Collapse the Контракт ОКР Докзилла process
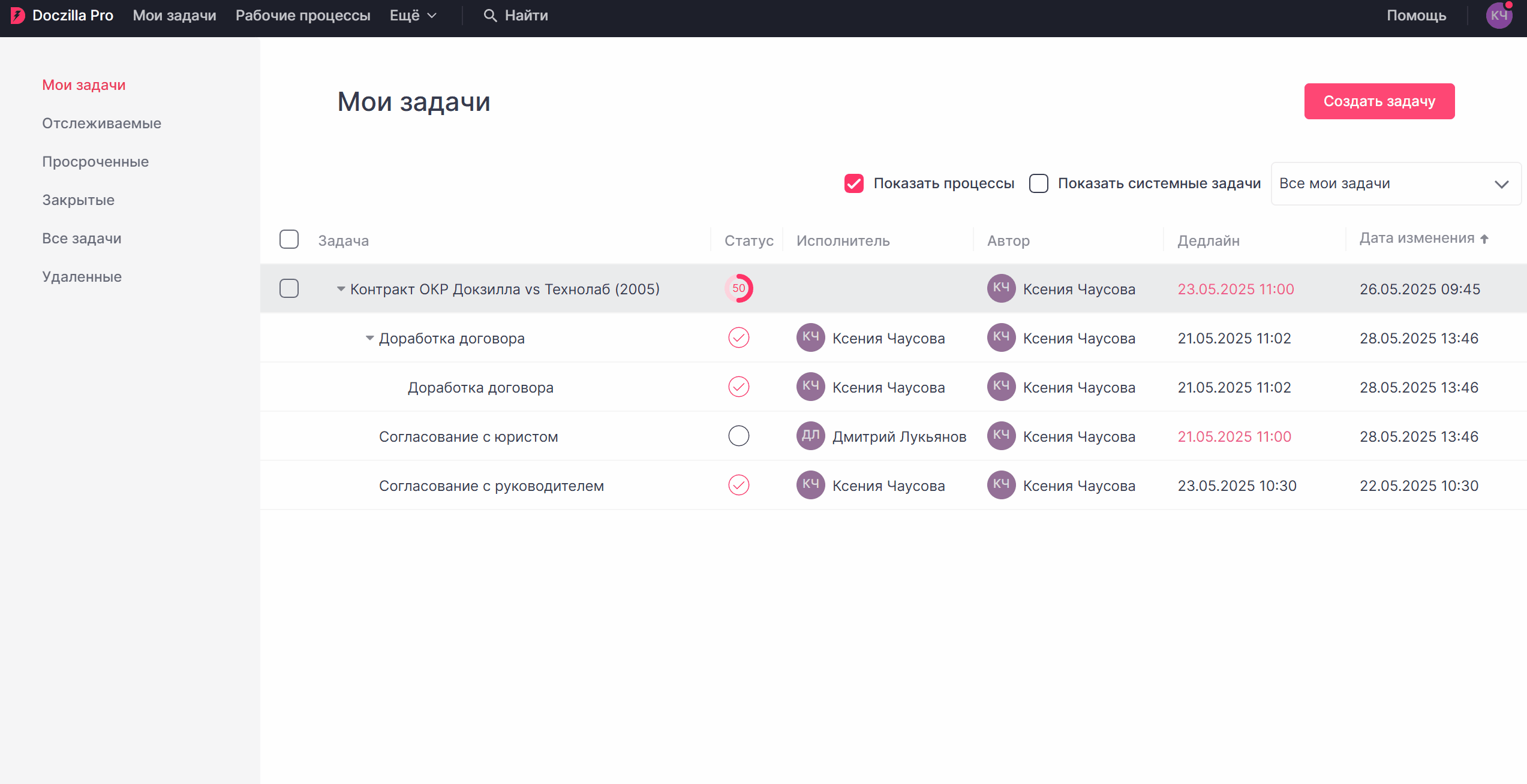 click(x=341, y=289)
